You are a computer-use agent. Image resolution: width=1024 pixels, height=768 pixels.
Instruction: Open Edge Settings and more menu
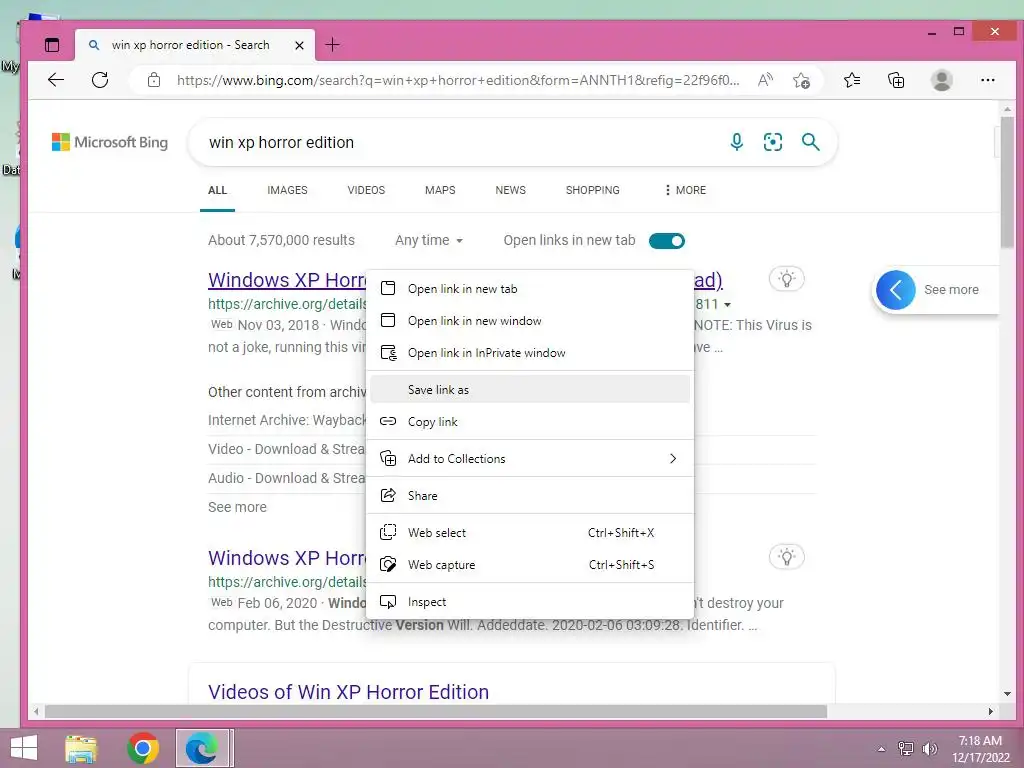(987, 80)
